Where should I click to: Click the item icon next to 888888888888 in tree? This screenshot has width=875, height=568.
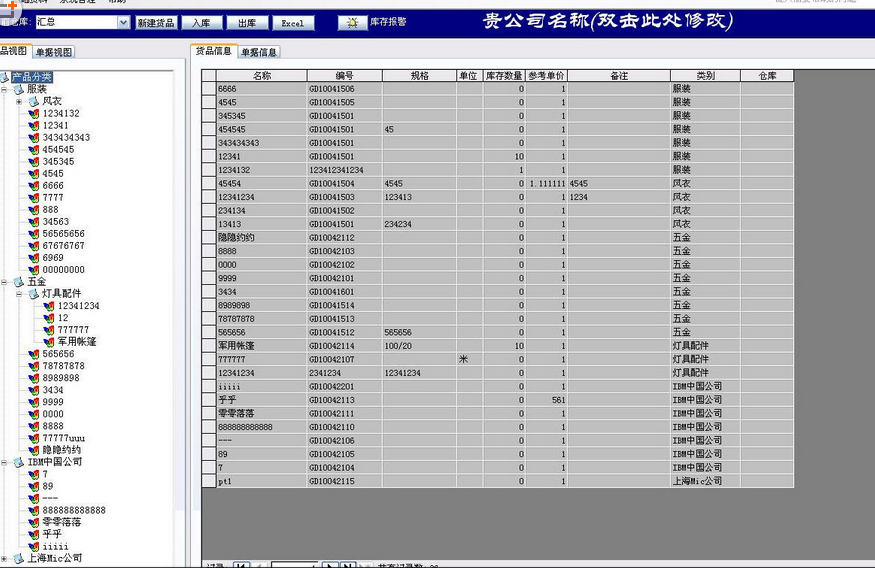coord(34,510)
